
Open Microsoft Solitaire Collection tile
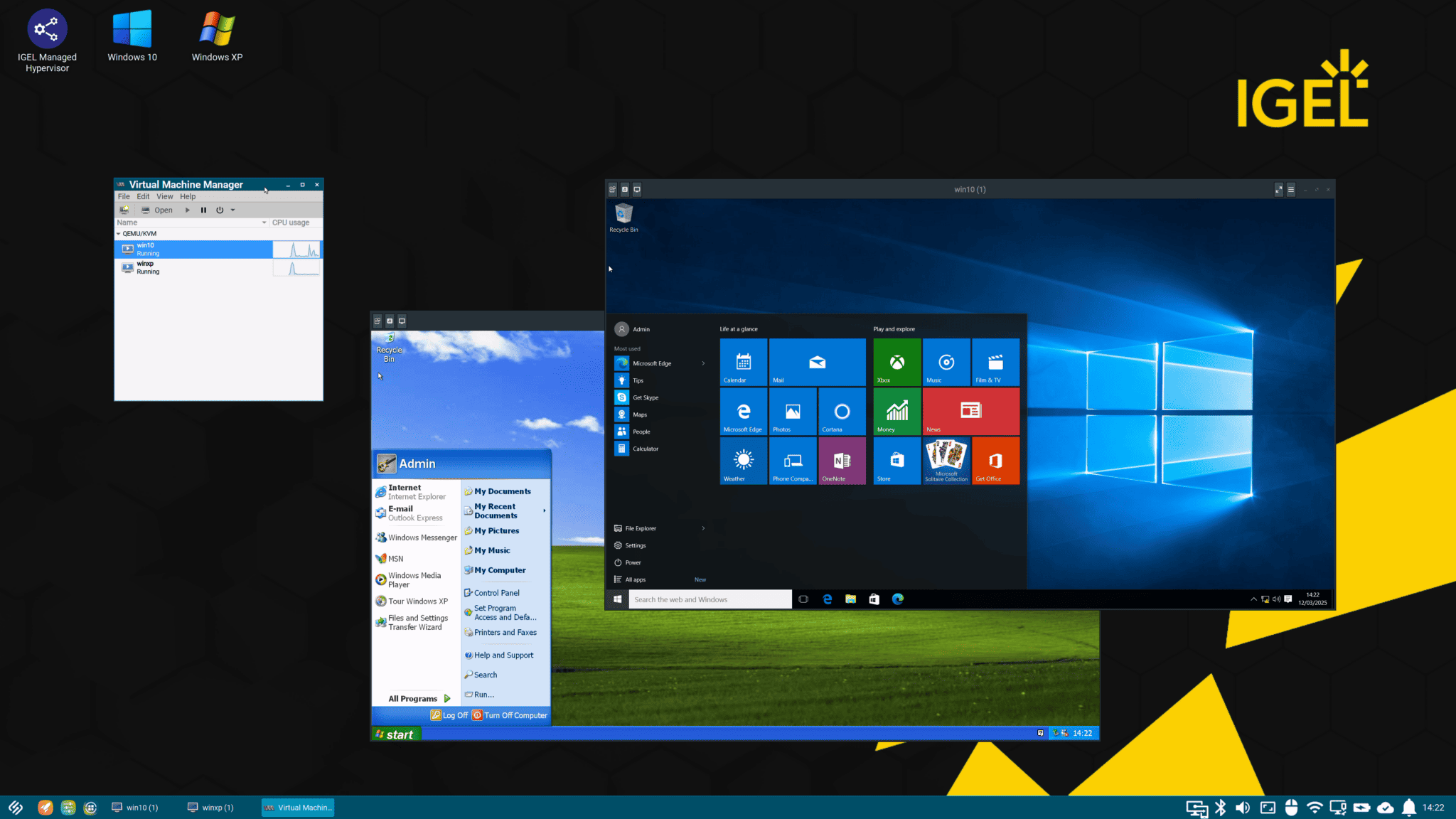(946, 461)
